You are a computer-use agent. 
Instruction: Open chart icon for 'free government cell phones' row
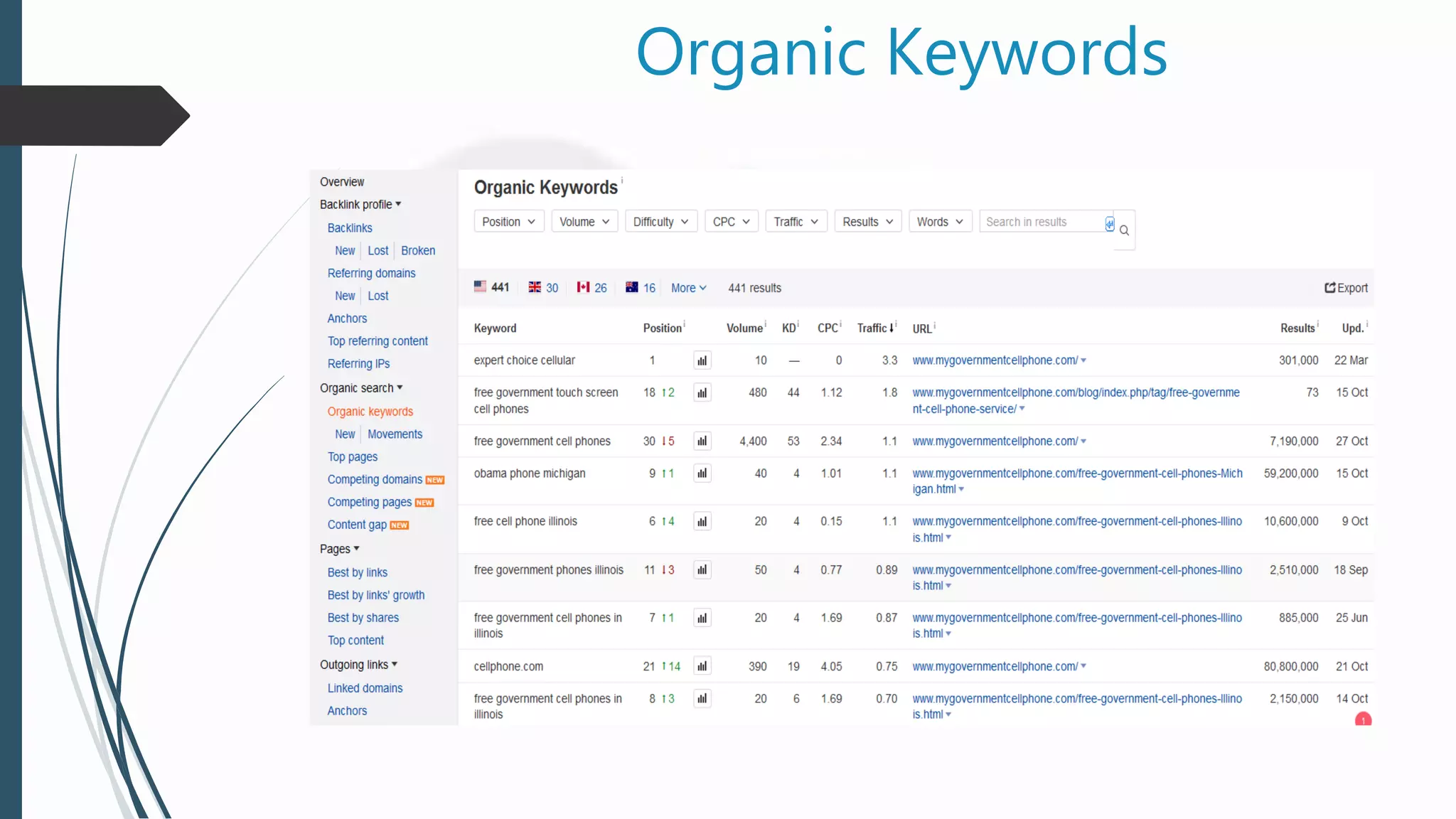click(702, 441)
